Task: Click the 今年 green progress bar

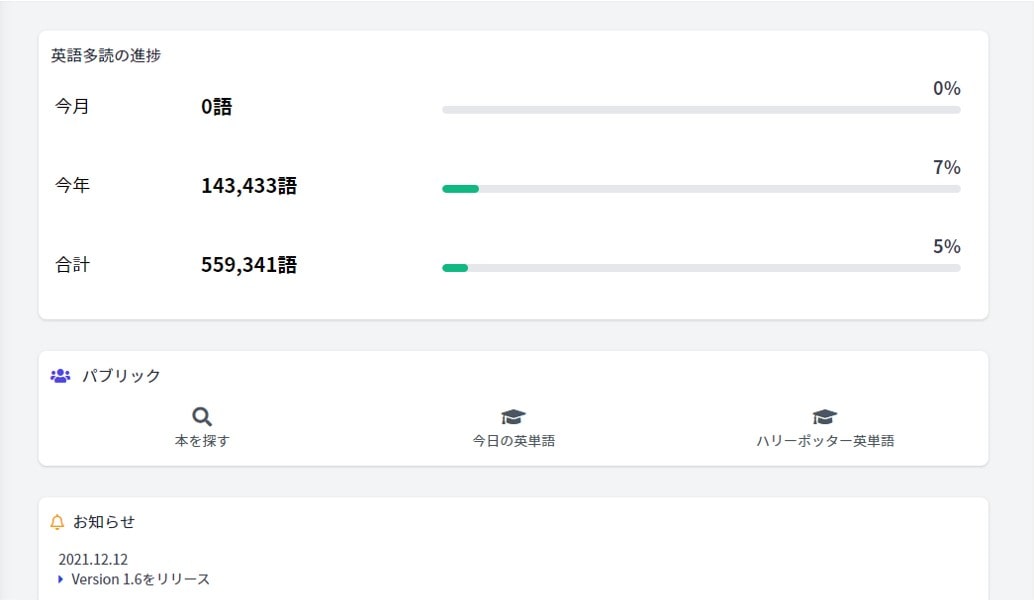Action: pyautogui.click(x=461, y=188)
